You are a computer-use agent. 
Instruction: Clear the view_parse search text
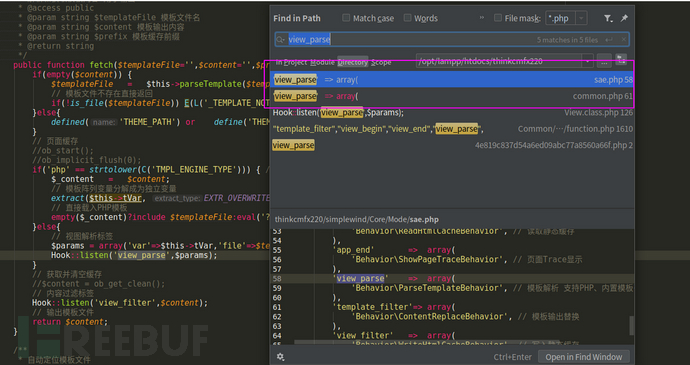(624, 40)
